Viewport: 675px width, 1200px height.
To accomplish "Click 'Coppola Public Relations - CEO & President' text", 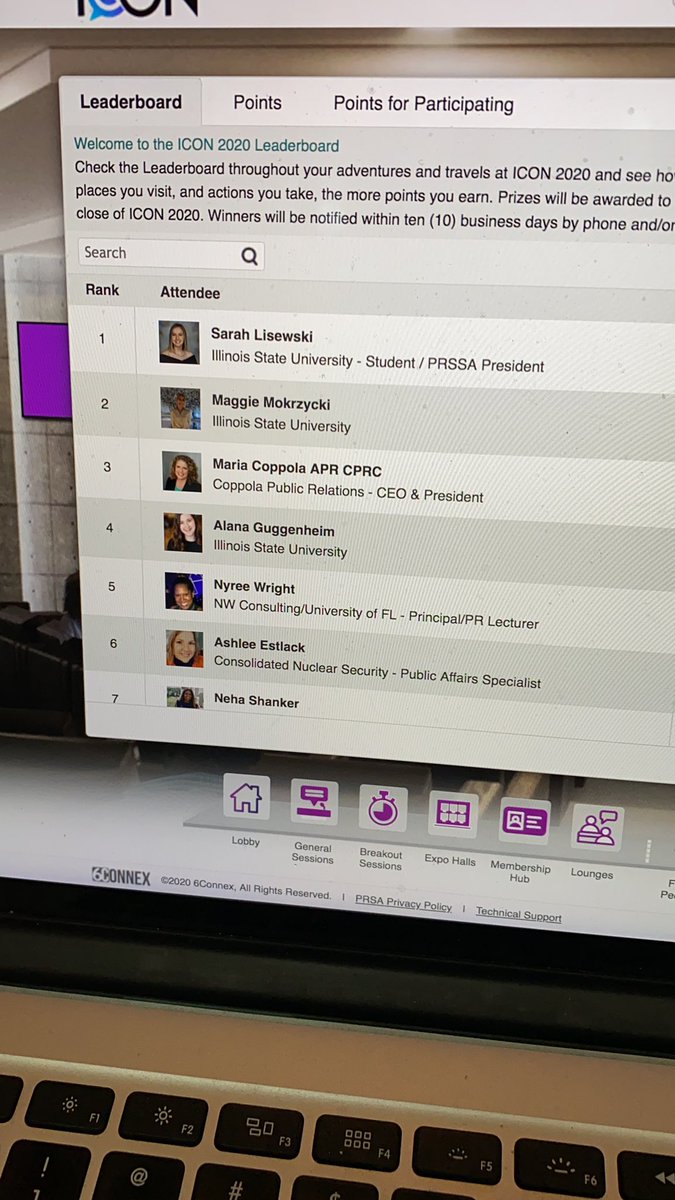I will pos(348,490).
